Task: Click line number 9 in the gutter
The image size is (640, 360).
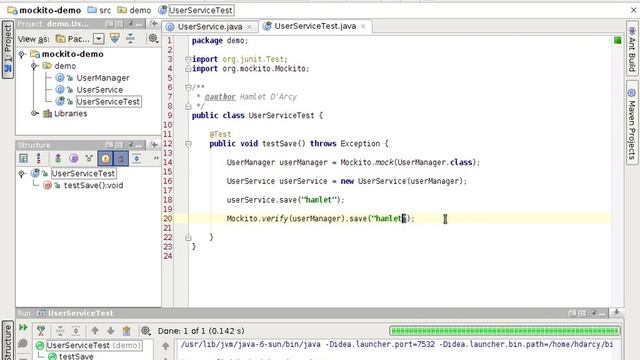Action: pos(169,116)
